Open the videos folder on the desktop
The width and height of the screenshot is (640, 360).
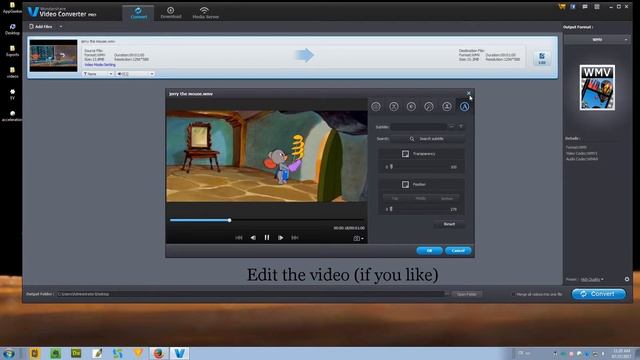pos(12,73)
